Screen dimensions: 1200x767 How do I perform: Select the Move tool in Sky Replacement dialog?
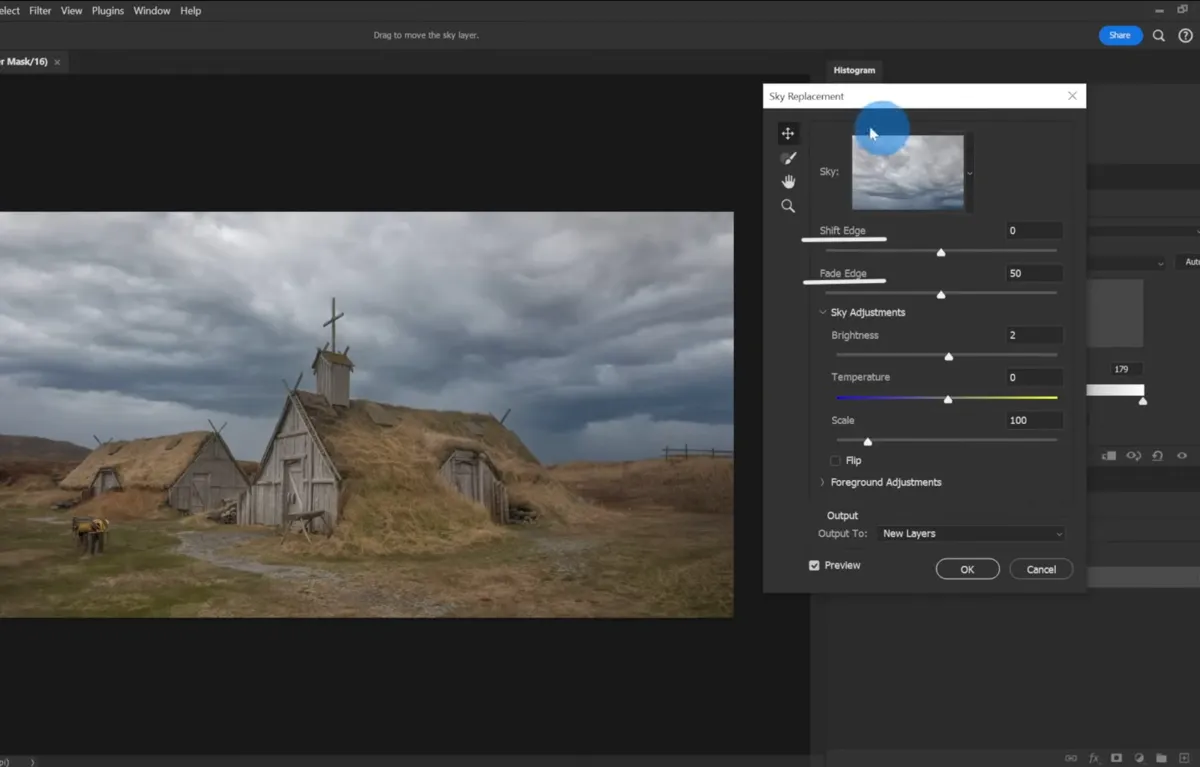(788, 133)
